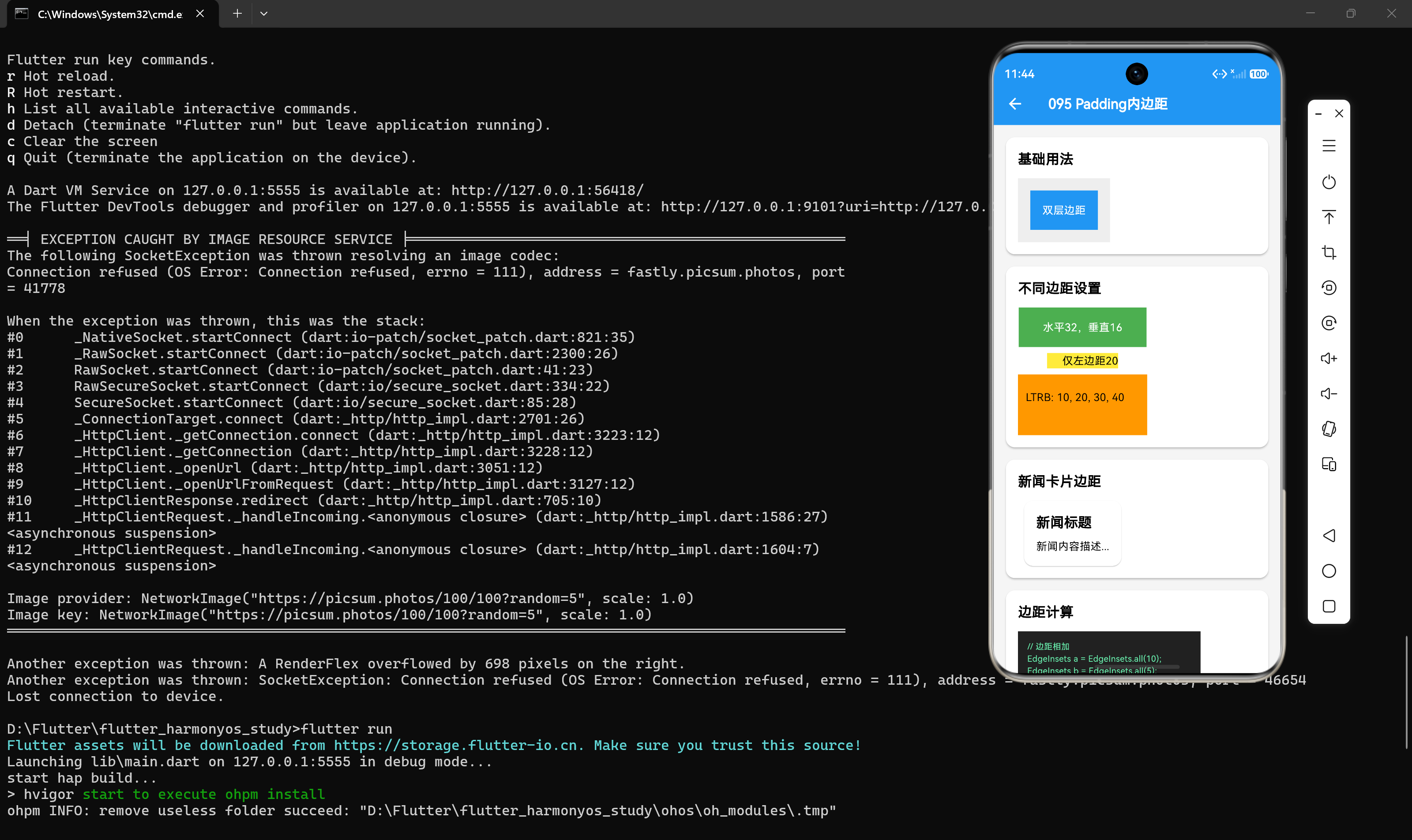Tap the back arrow in the Padding page header
This screenshot has height=840, width=1412.
point(1015,104)
